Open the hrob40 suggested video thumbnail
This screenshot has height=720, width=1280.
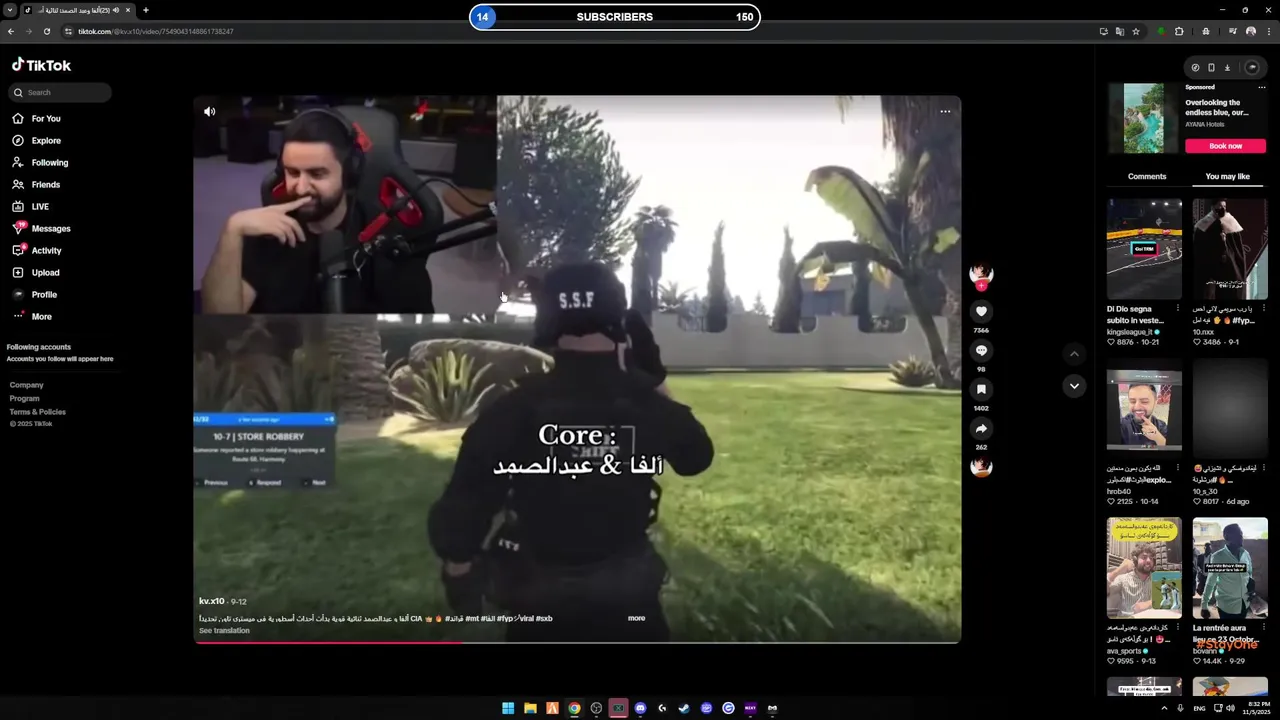1144,410
